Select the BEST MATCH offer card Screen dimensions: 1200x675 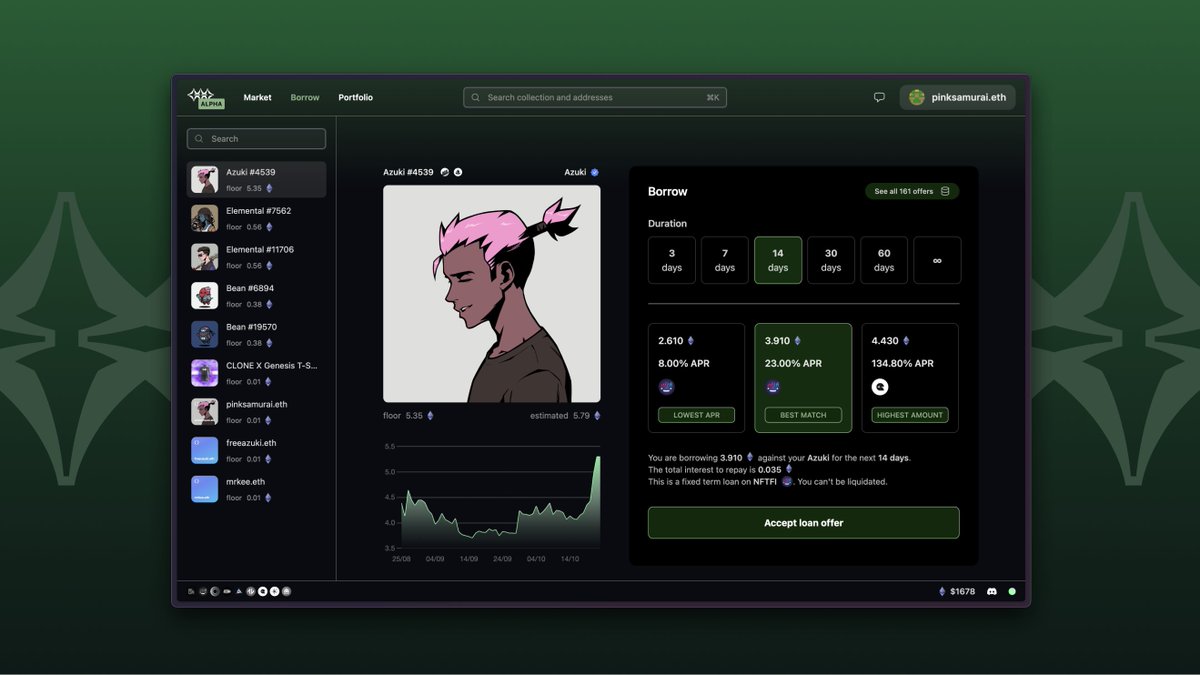[x=803, y=378]
